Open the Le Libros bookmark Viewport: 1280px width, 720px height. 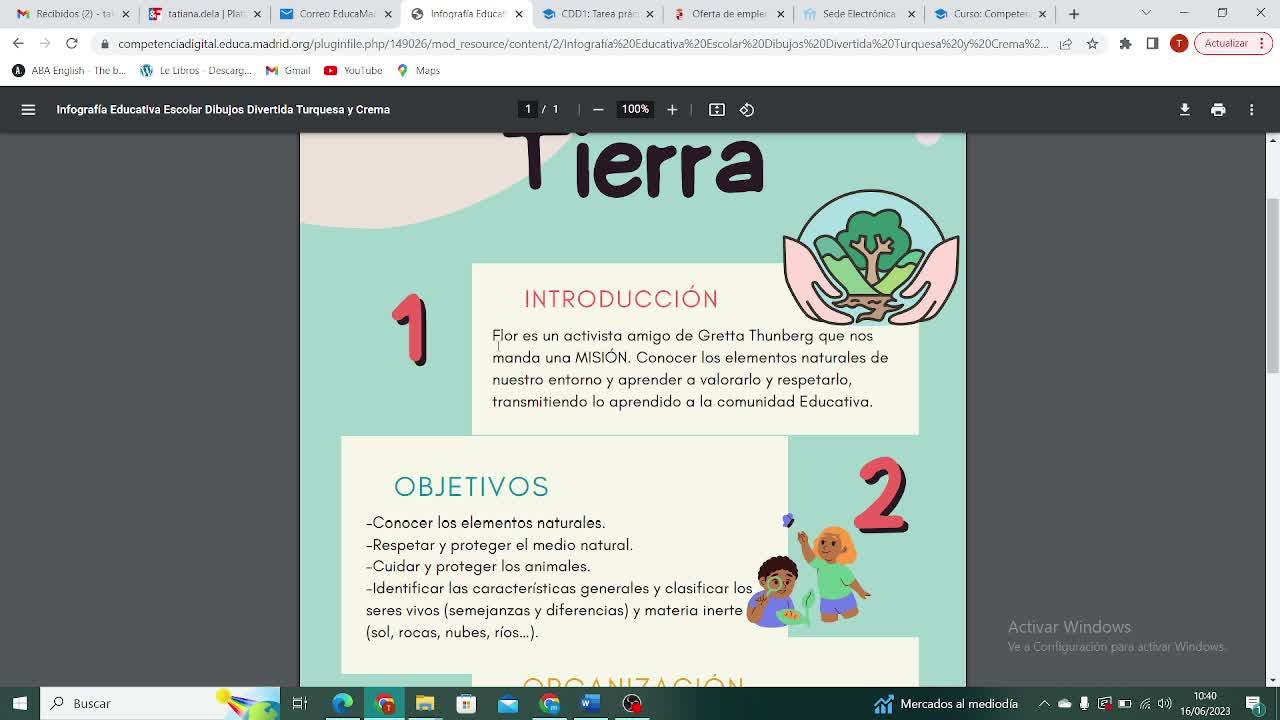(196, 71)
